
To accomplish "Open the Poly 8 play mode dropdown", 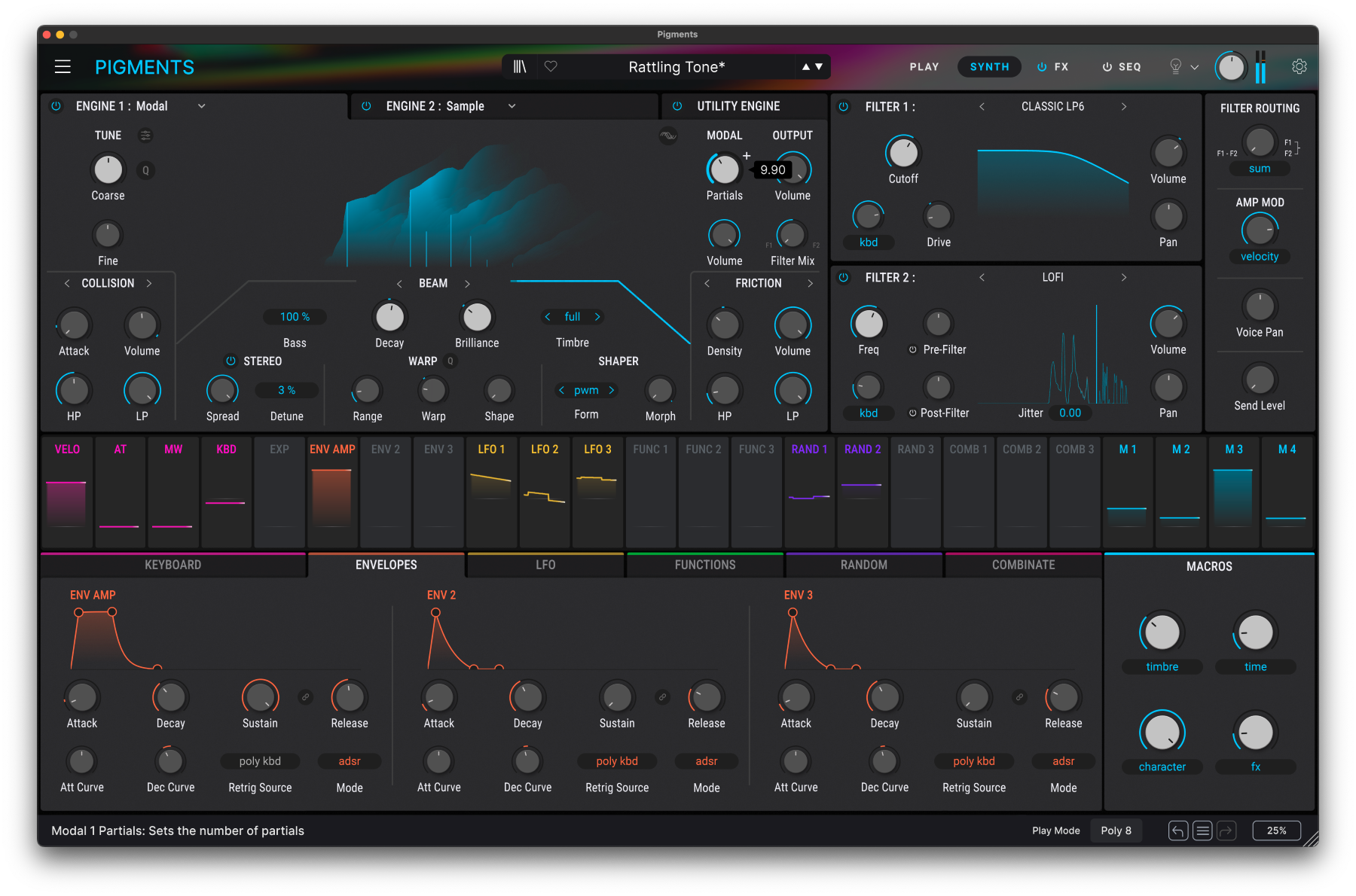I will tap(1116, 830).
